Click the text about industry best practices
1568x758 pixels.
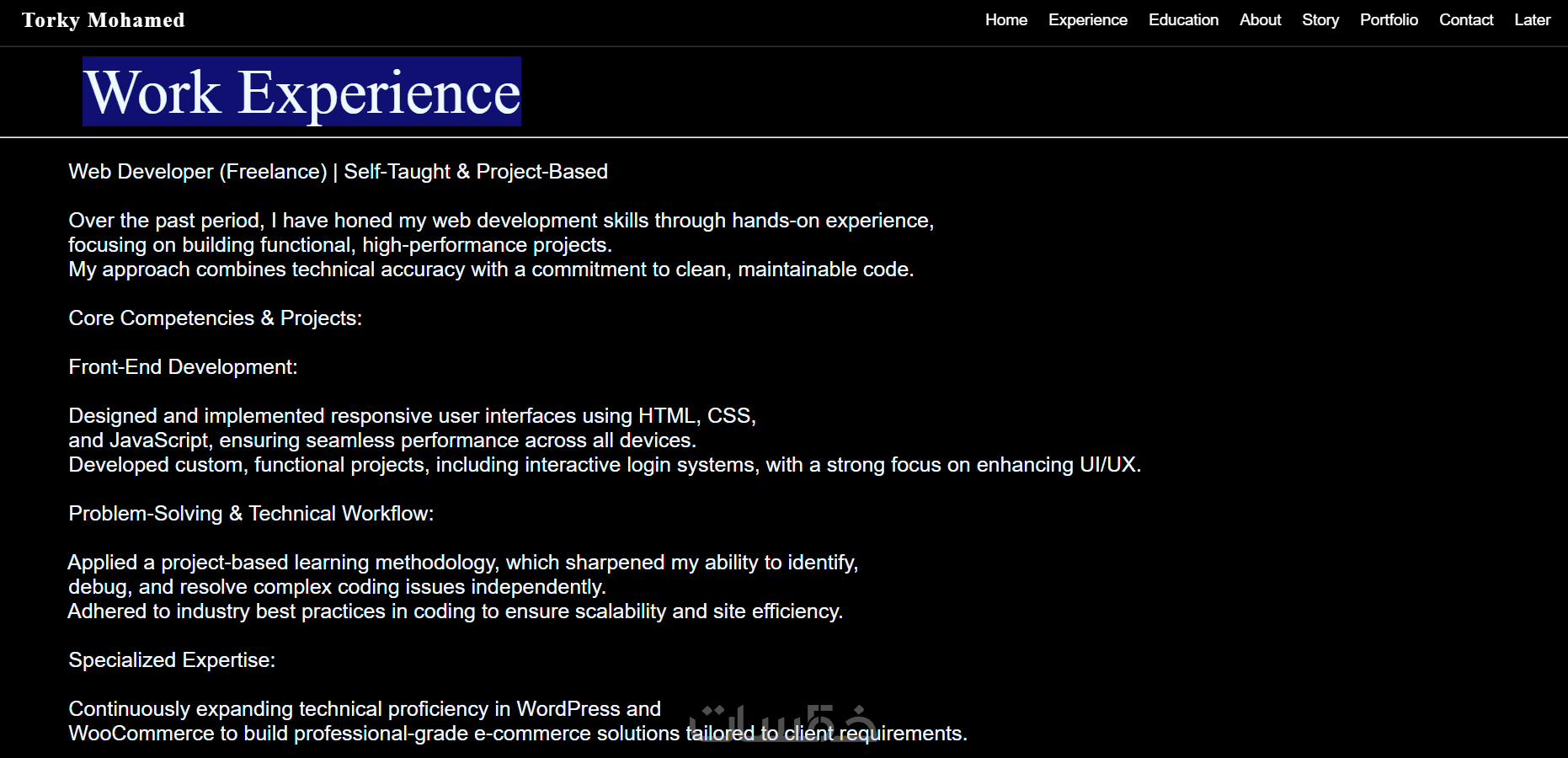coord(455,611)
